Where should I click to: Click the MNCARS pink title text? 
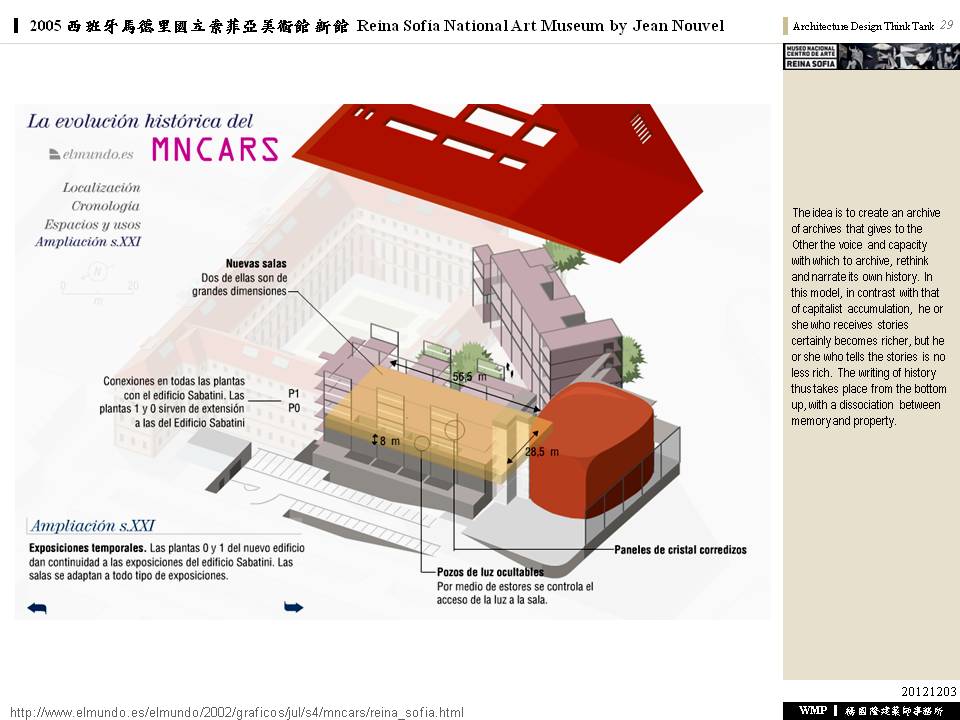click(215, 149)
